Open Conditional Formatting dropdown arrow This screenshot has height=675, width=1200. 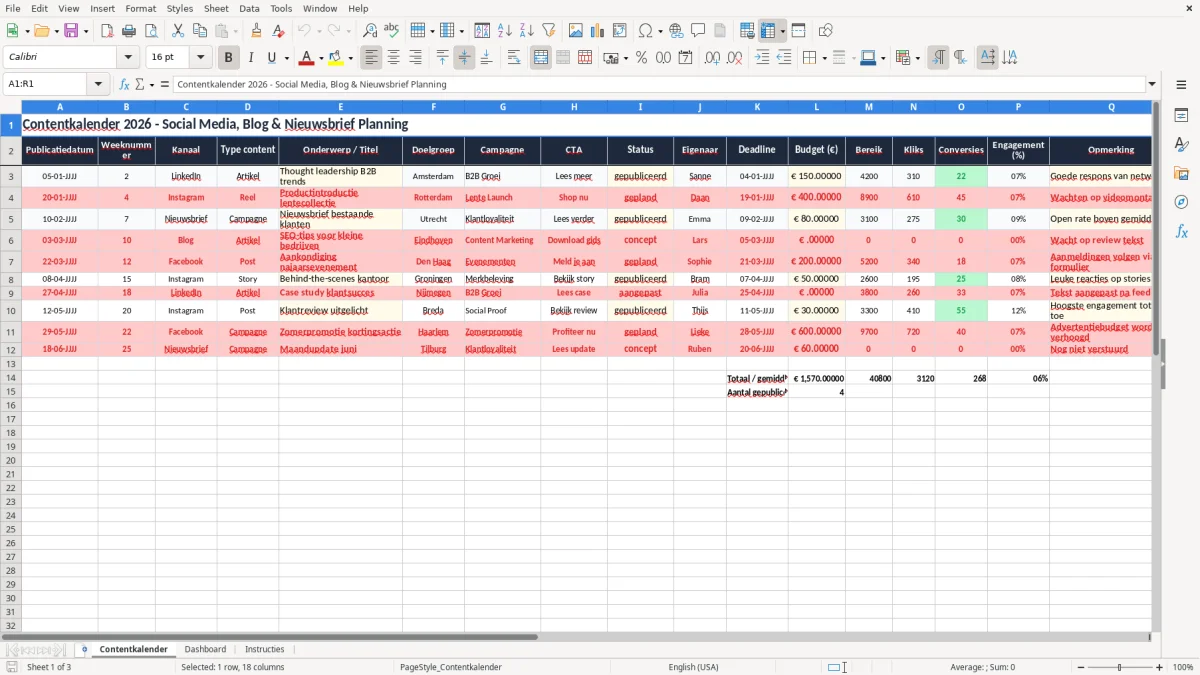pos(917,58)
